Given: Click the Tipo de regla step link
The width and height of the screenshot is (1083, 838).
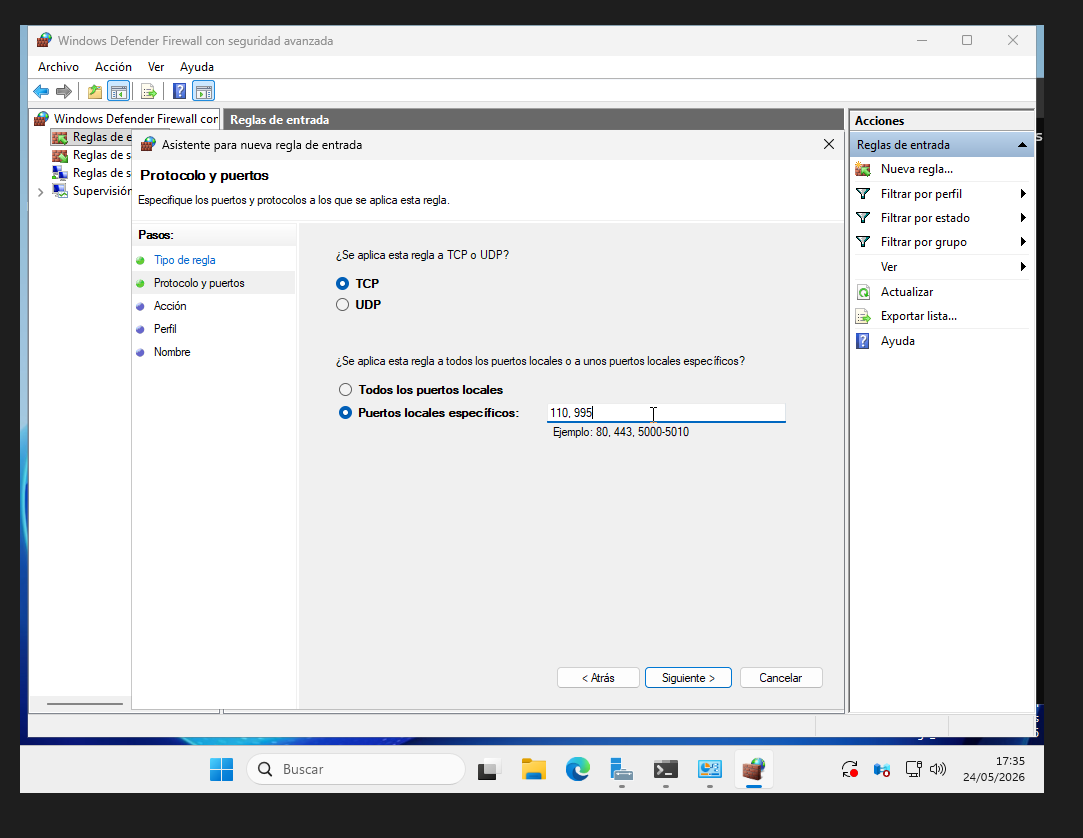Looking at the screenshot, I should point(184,260).
